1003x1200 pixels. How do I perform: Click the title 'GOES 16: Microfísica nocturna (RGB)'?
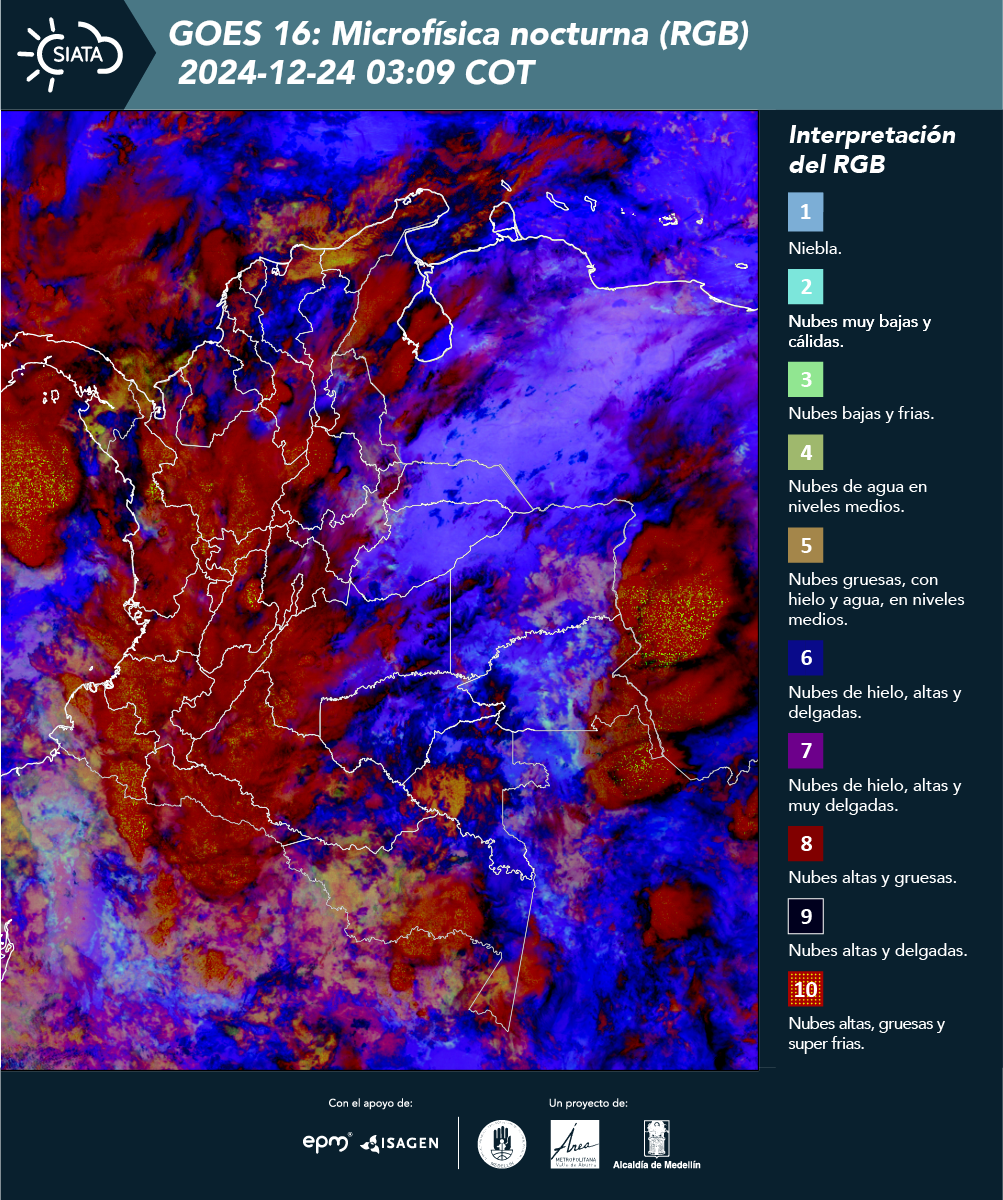pos(459,35)
